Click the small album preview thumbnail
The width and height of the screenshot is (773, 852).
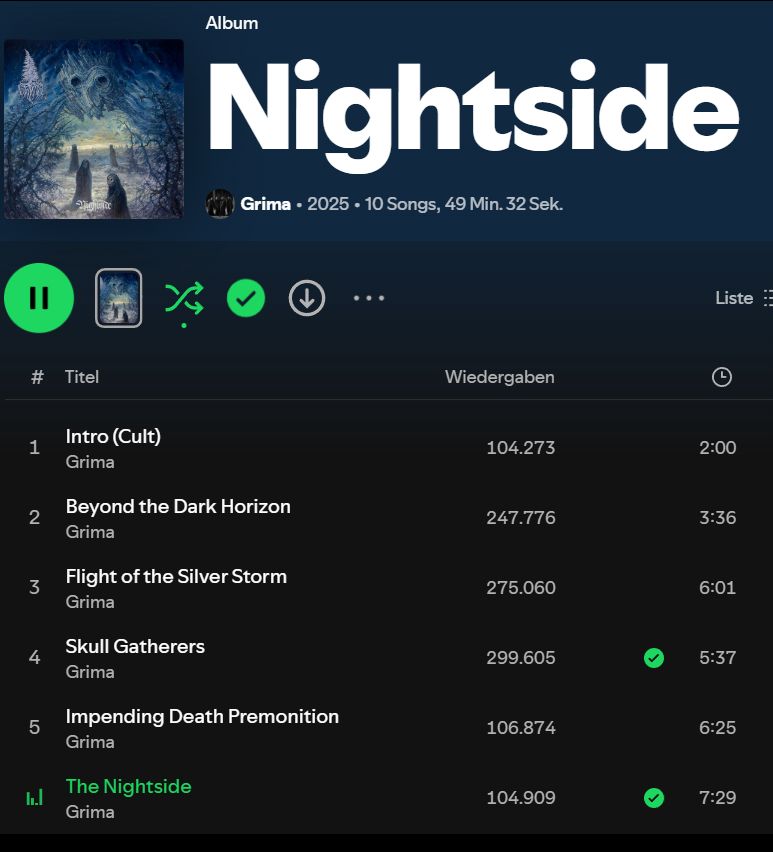[x=118, y=298]
